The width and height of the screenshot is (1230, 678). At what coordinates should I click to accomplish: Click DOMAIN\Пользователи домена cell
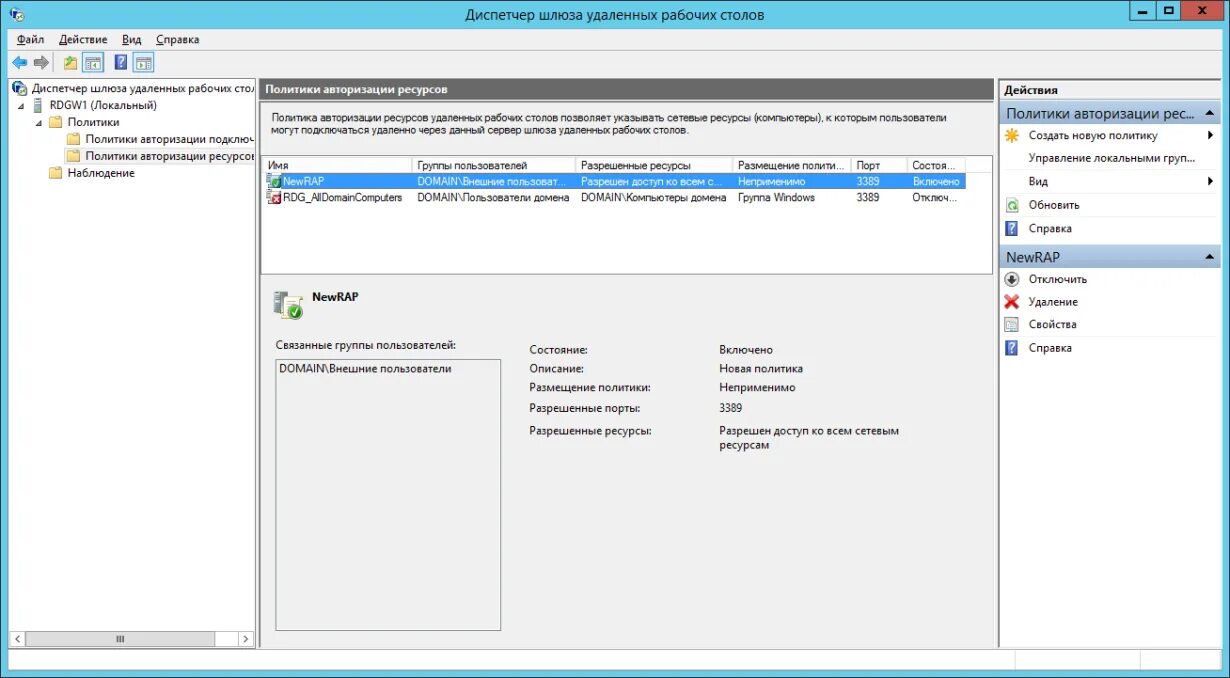(493, 198)
